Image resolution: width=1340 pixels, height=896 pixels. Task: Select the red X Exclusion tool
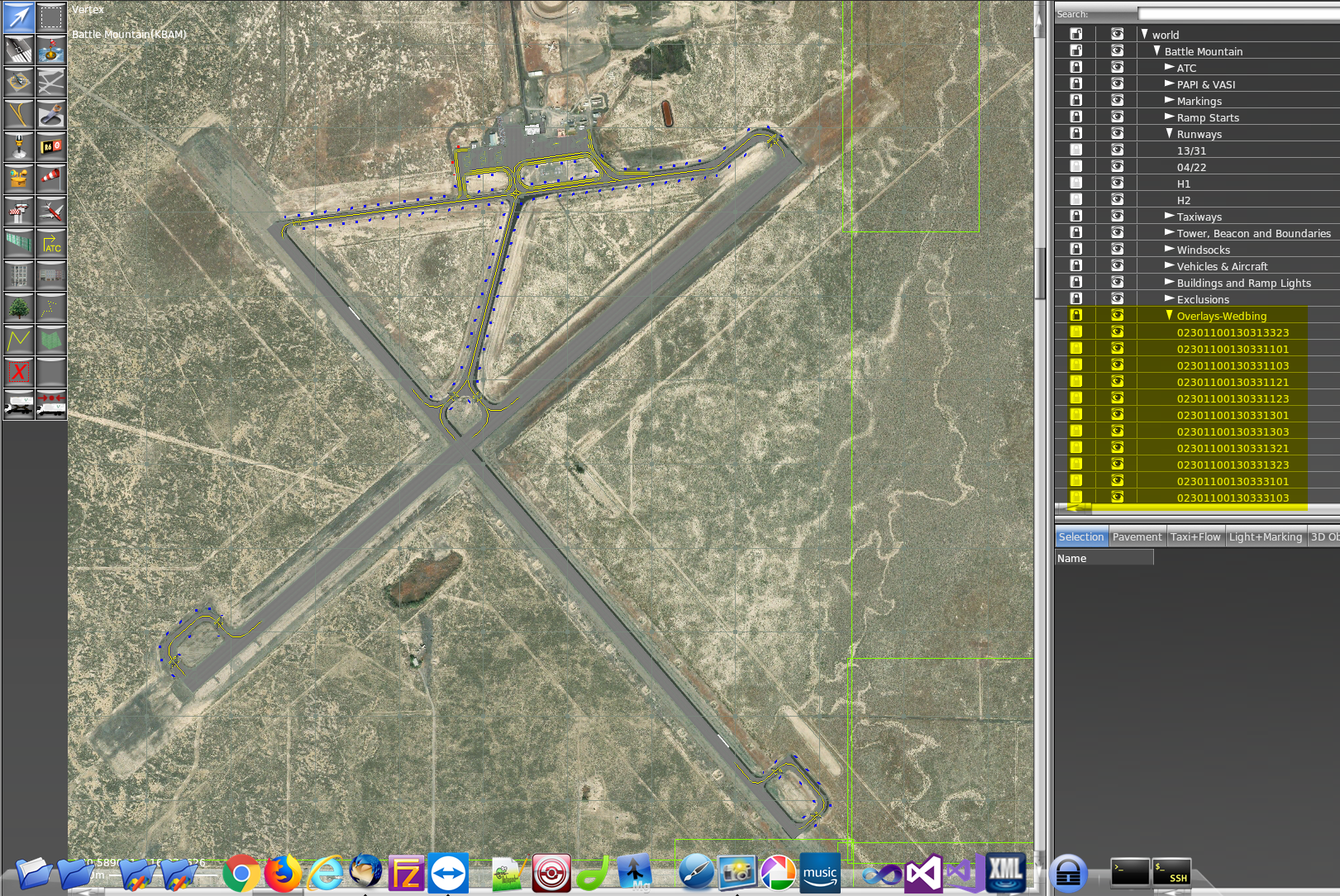pyautogui.click(x=18, y=372)
